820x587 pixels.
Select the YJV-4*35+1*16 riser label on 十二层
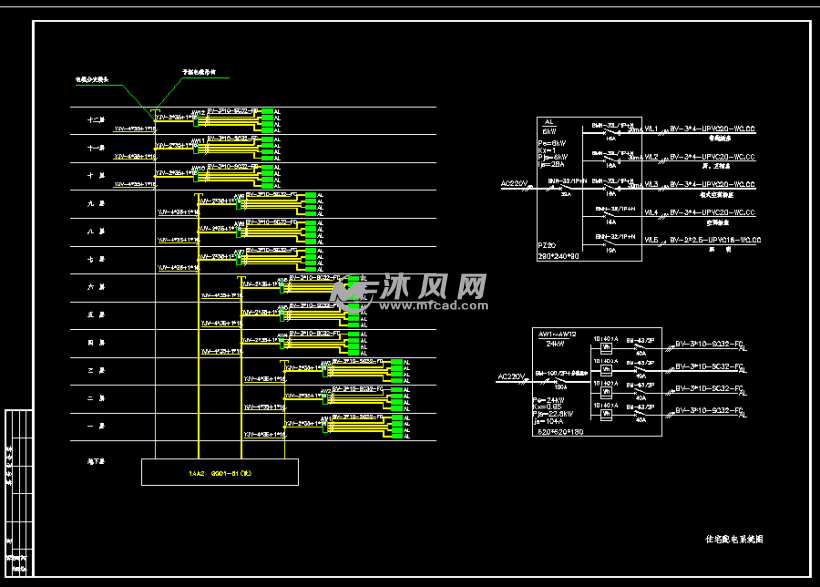click(x=135, y=128)
